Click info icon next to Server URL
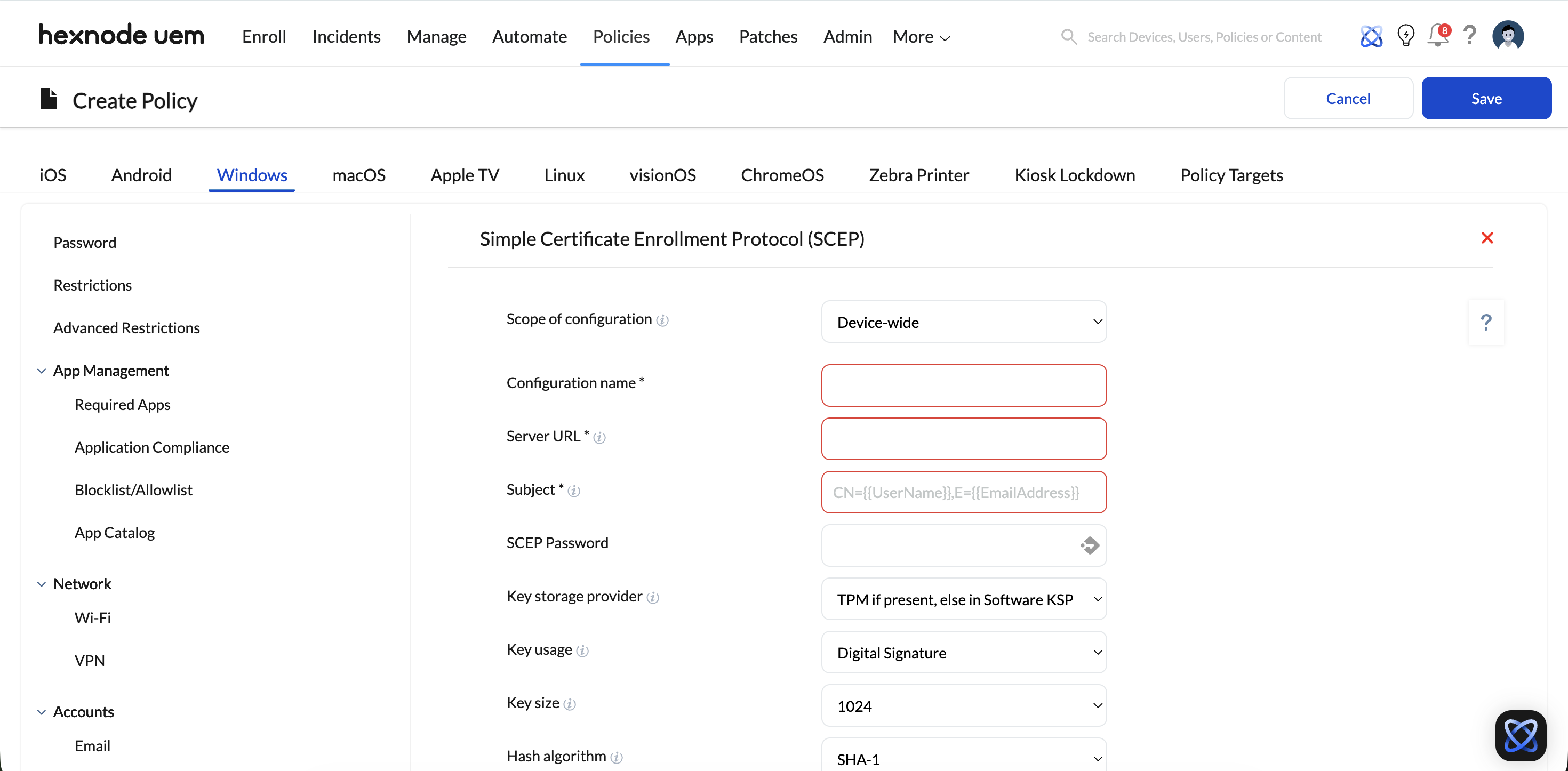The width and height of the screenshot is (1568, 771). (599, 438)
